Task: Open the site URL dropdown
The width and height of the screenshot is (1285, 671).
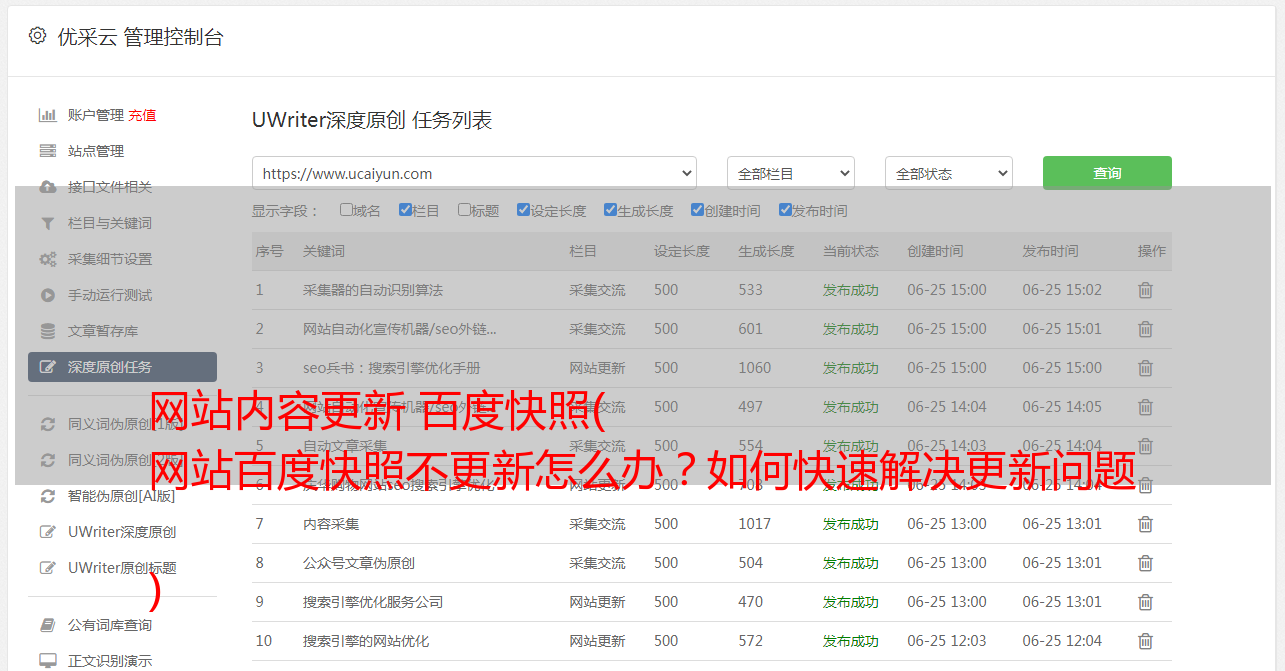Action: 474,173
